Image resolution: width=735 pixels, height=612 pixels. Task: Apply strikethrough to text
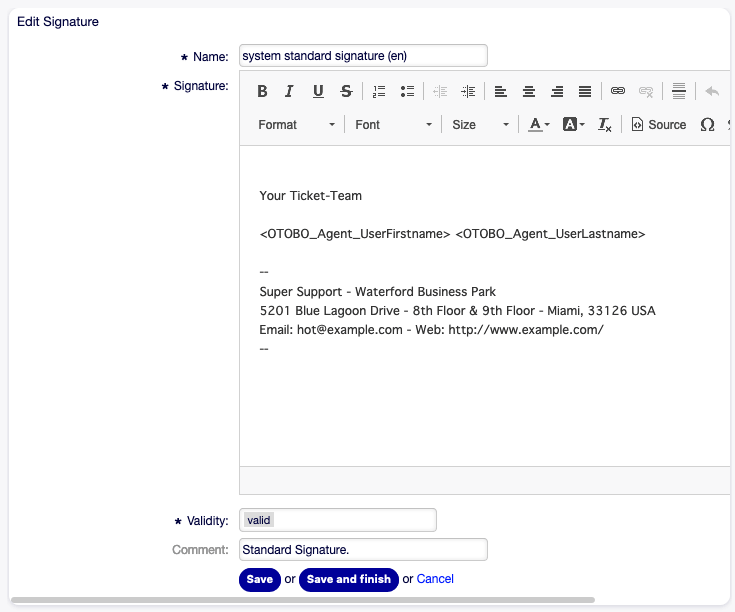pyautogui.click(x=346, y=91)
